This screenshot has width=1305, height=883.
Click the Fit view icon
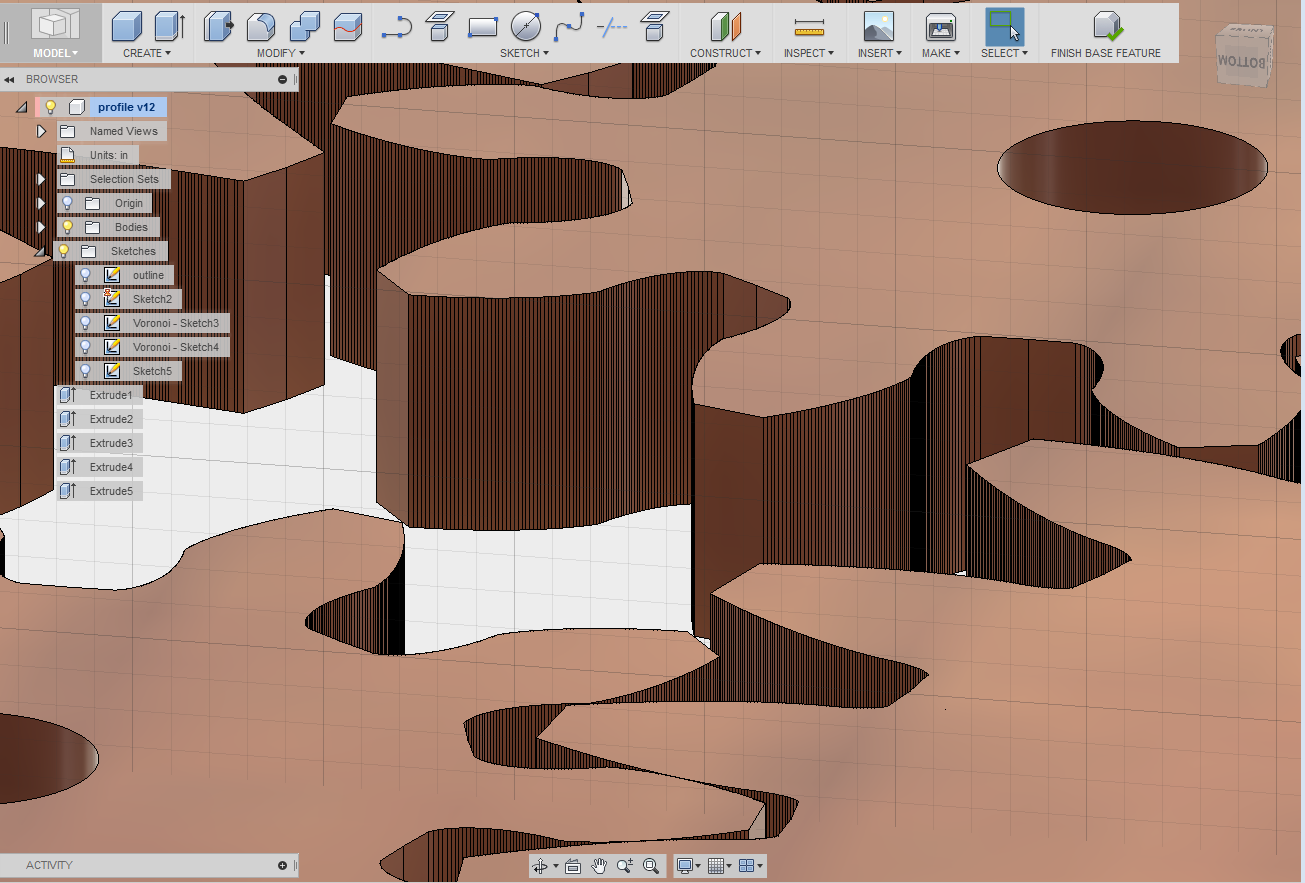(x=650, y=866)
